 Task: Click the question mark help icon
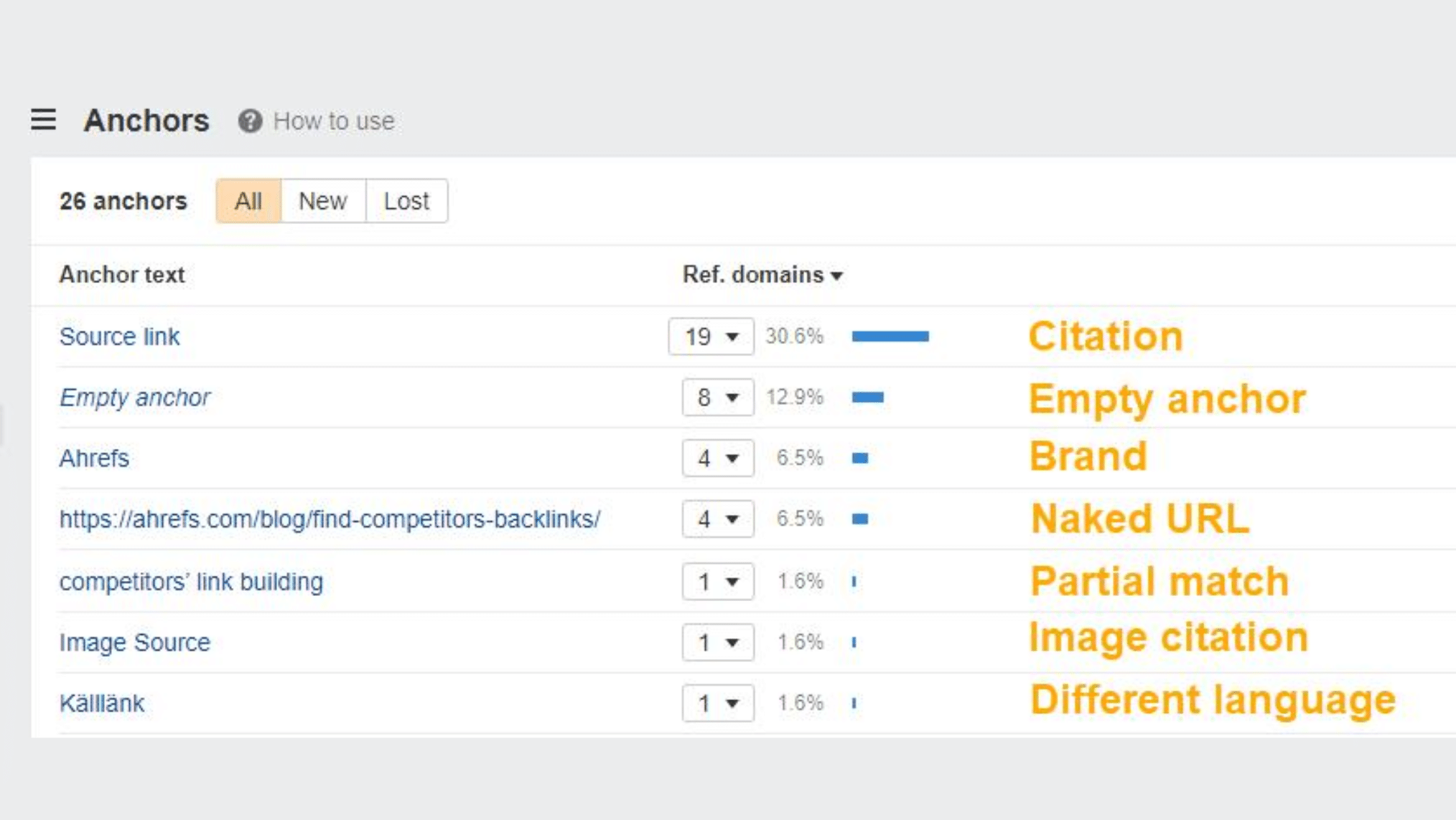pyautogui.click(x=250, y=121)
